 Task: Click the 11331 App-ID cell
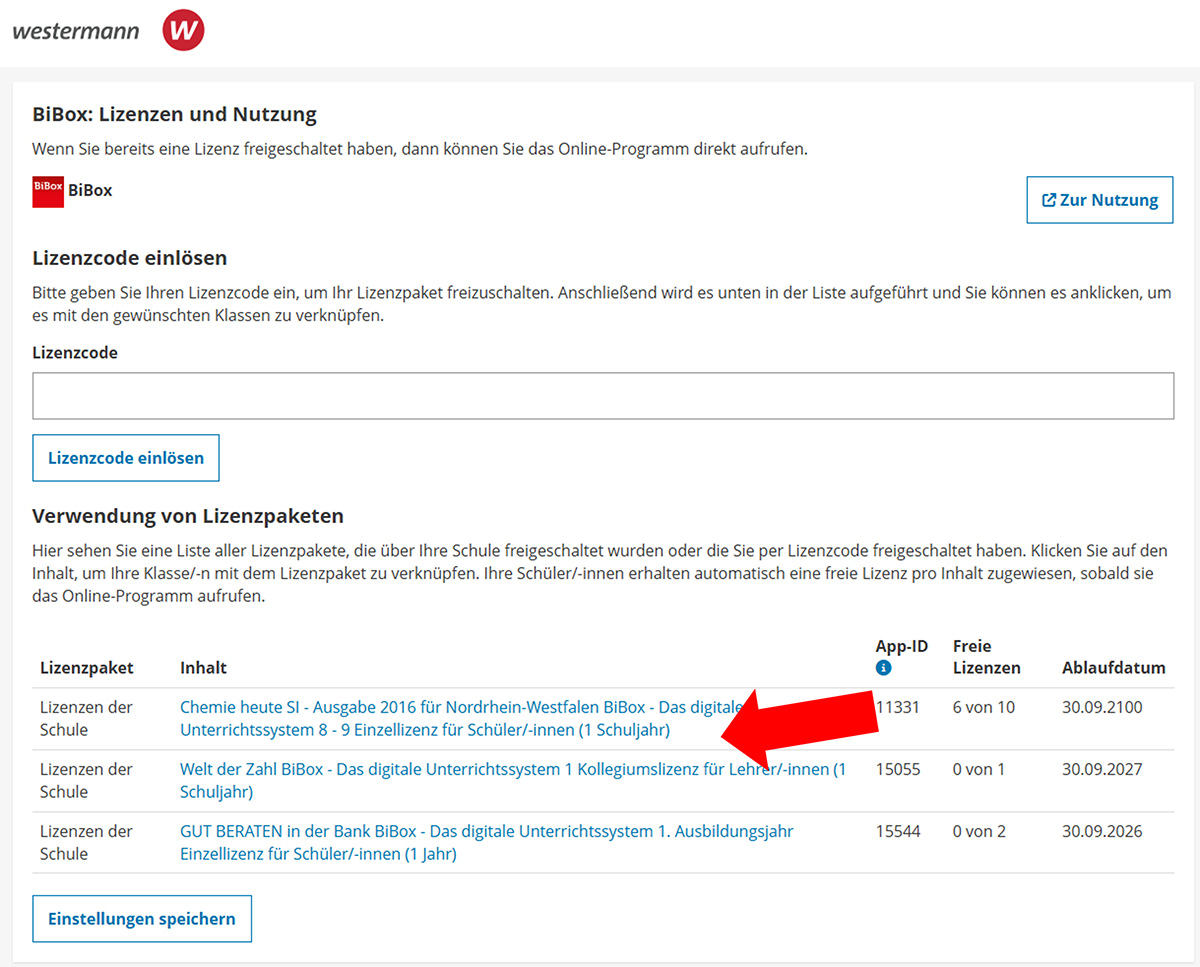pyautogui.click(x=898, y=707)
